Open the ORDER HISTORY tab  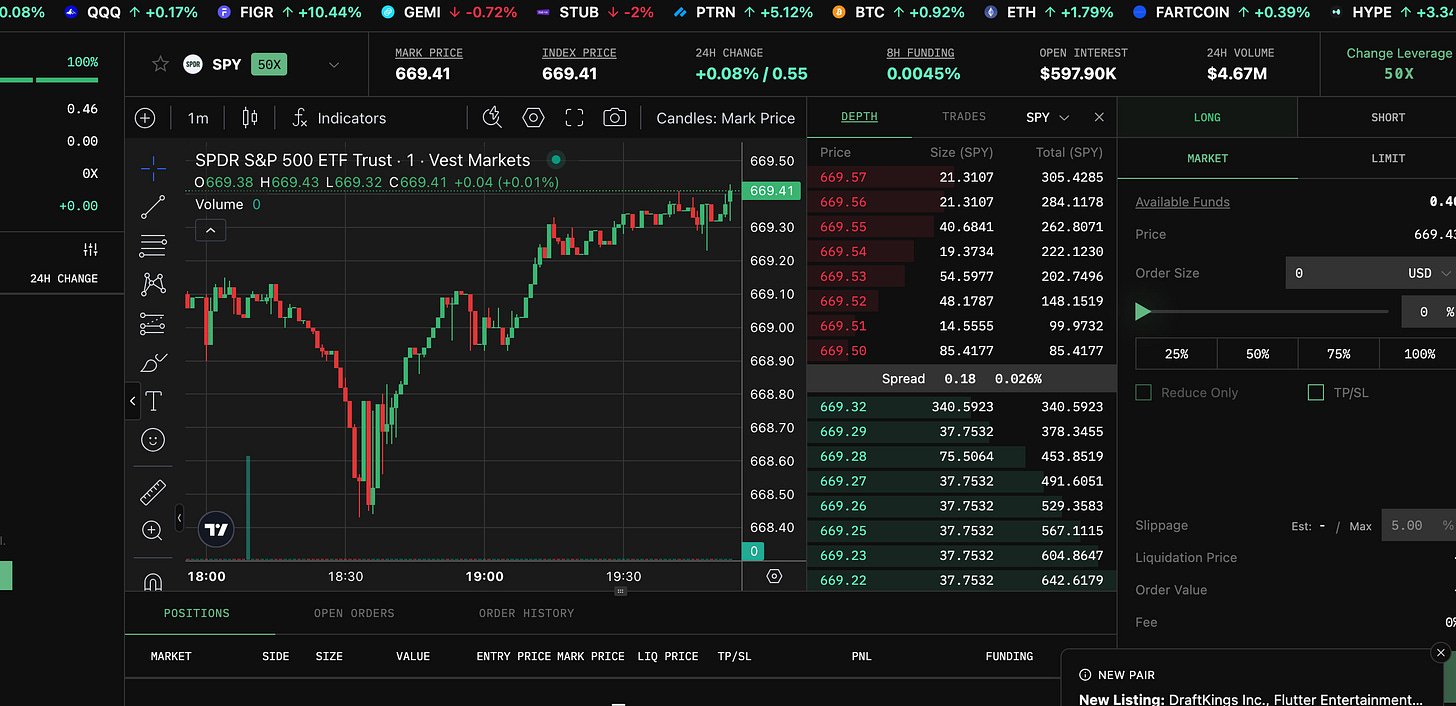coord(526,613)
